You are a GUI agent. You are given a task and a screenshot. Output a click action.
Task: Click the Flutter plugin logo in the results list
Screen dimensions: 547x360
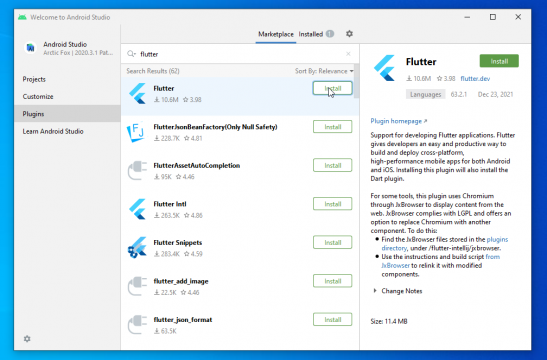(137, 93)
